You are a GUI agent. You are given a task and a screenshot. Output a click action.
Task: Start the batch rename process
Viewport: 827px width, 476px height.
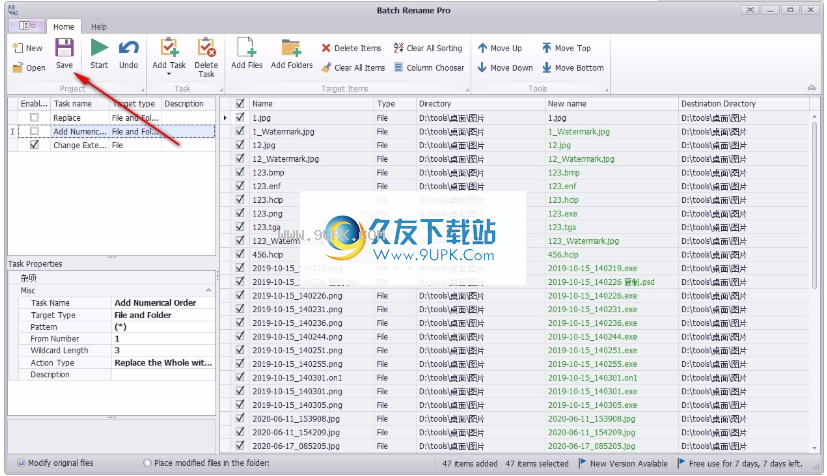tap(99, 54)
